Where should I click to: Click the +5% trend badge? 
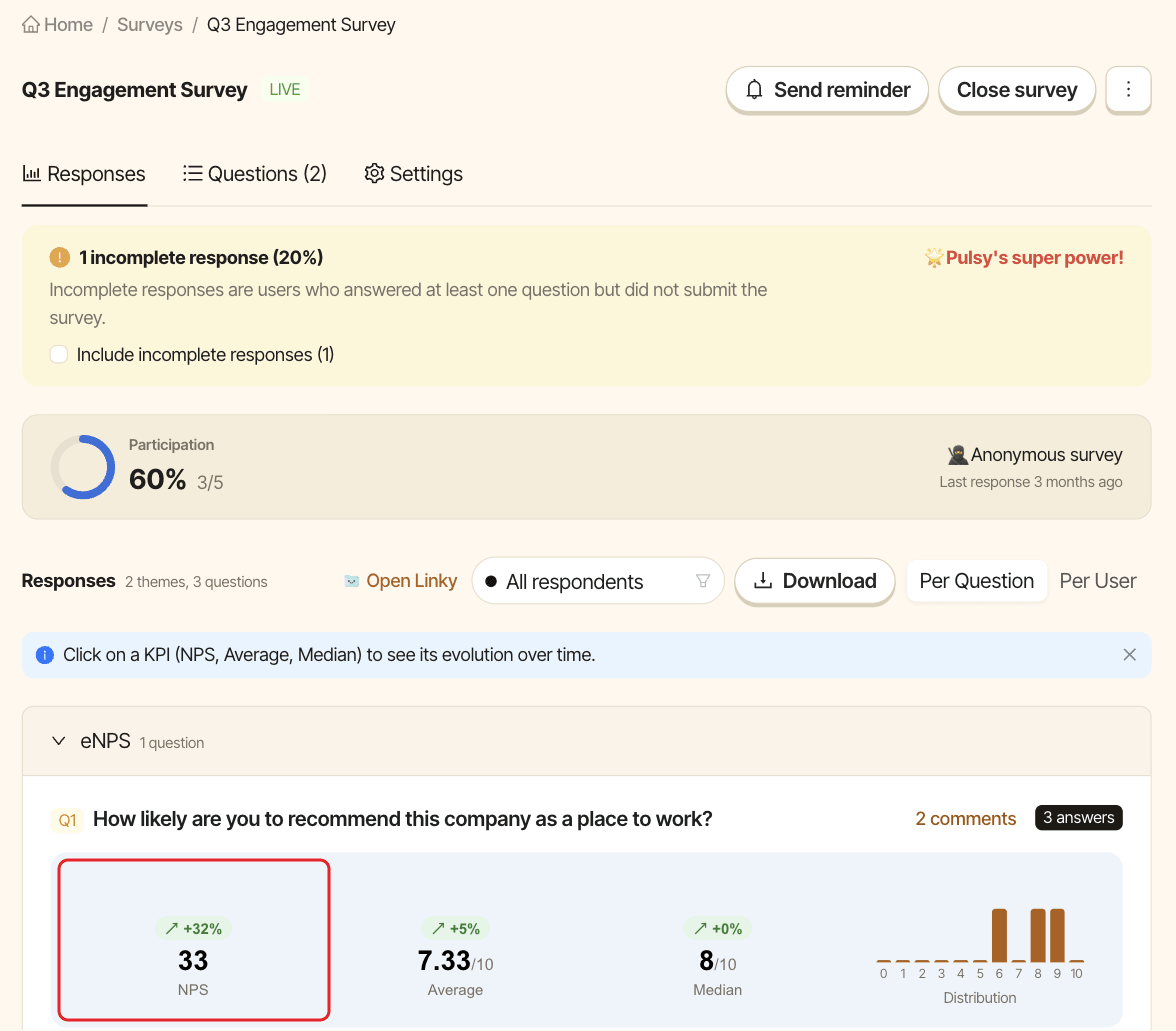[x=455, y=928]
